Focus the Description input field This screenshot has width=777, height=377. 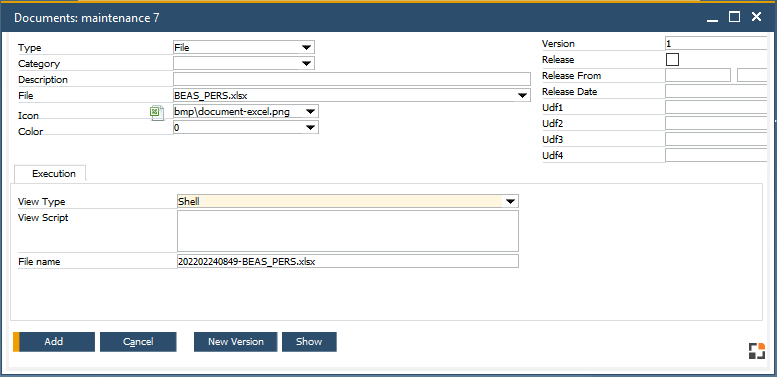tap(352, 79)
